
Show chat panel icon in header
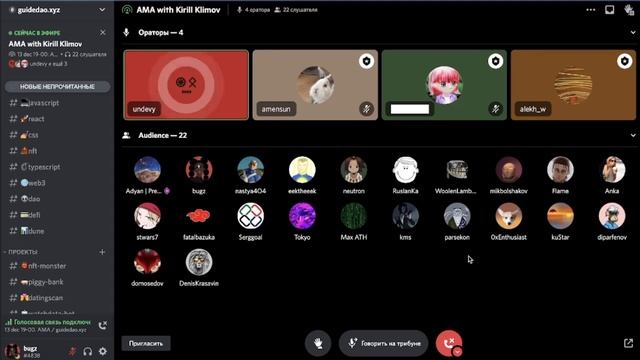point(609,10)
